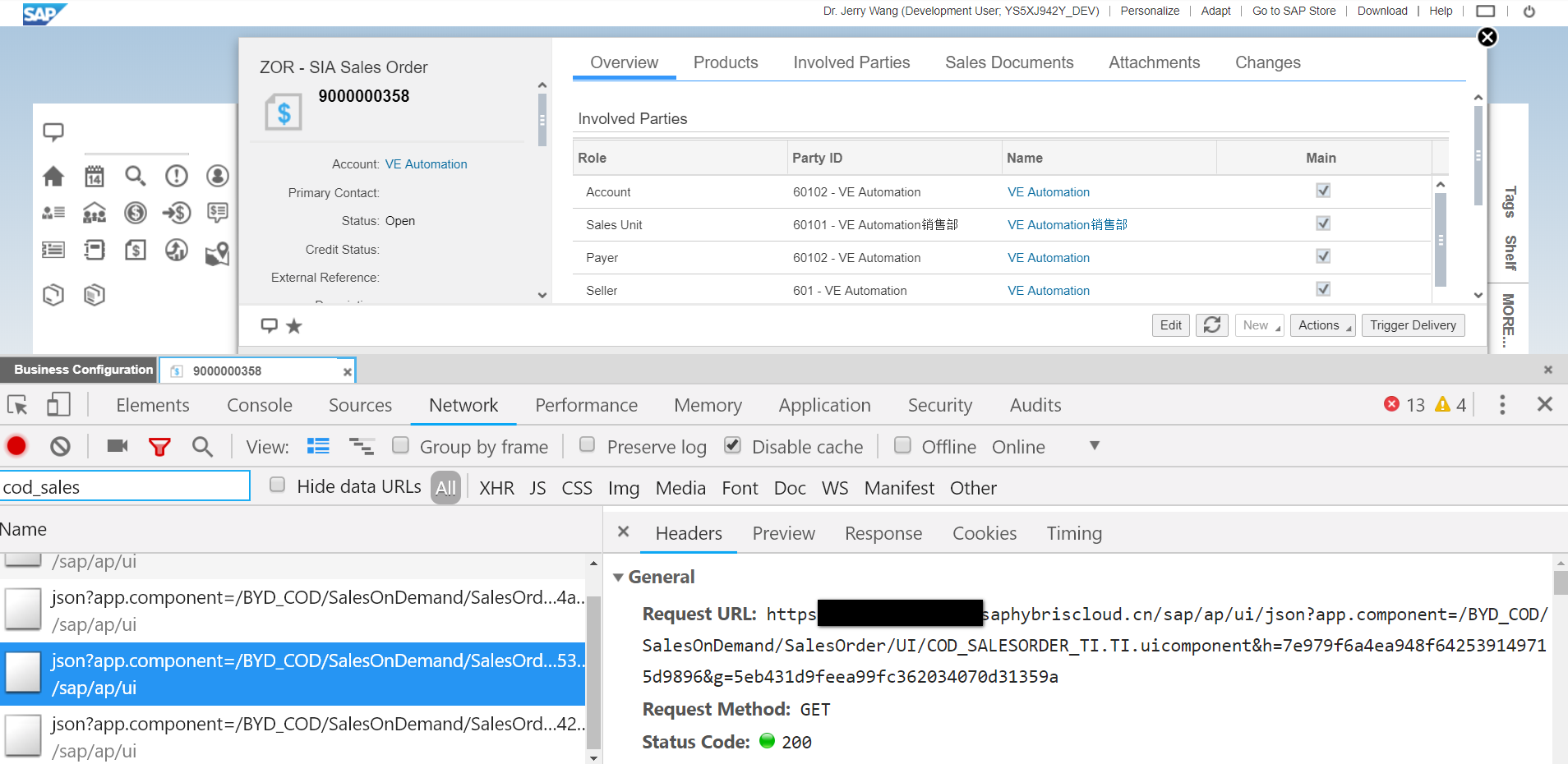This screenshot has width=1568, height=764.
Task: Click the red error count badge
Action: coord(1404,404)
